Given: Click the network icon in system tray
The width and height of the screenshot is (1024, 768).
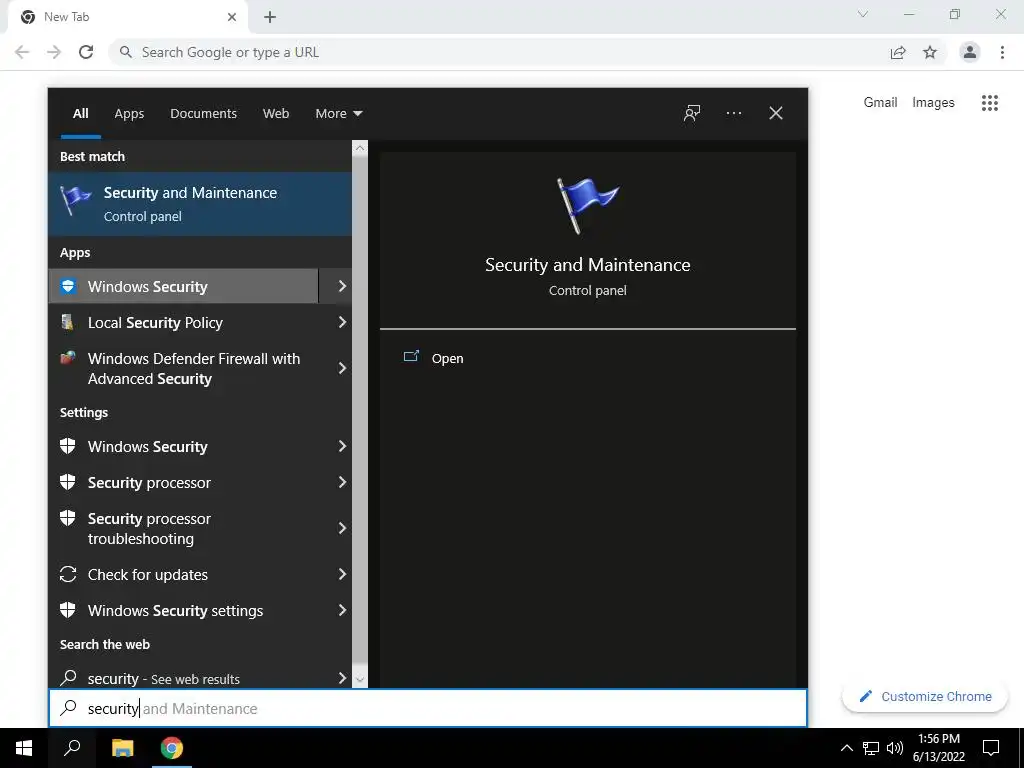Looking at the screenshot, I should (x=871, y=748).
